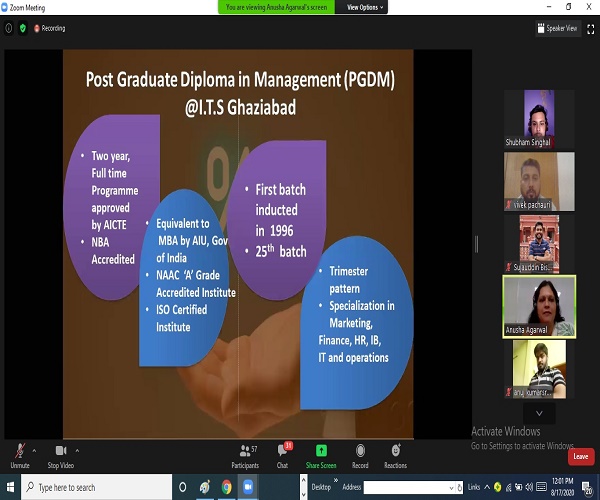Click Share Screen button
This screenshot has height=500, width=600.
coord(321,456)
